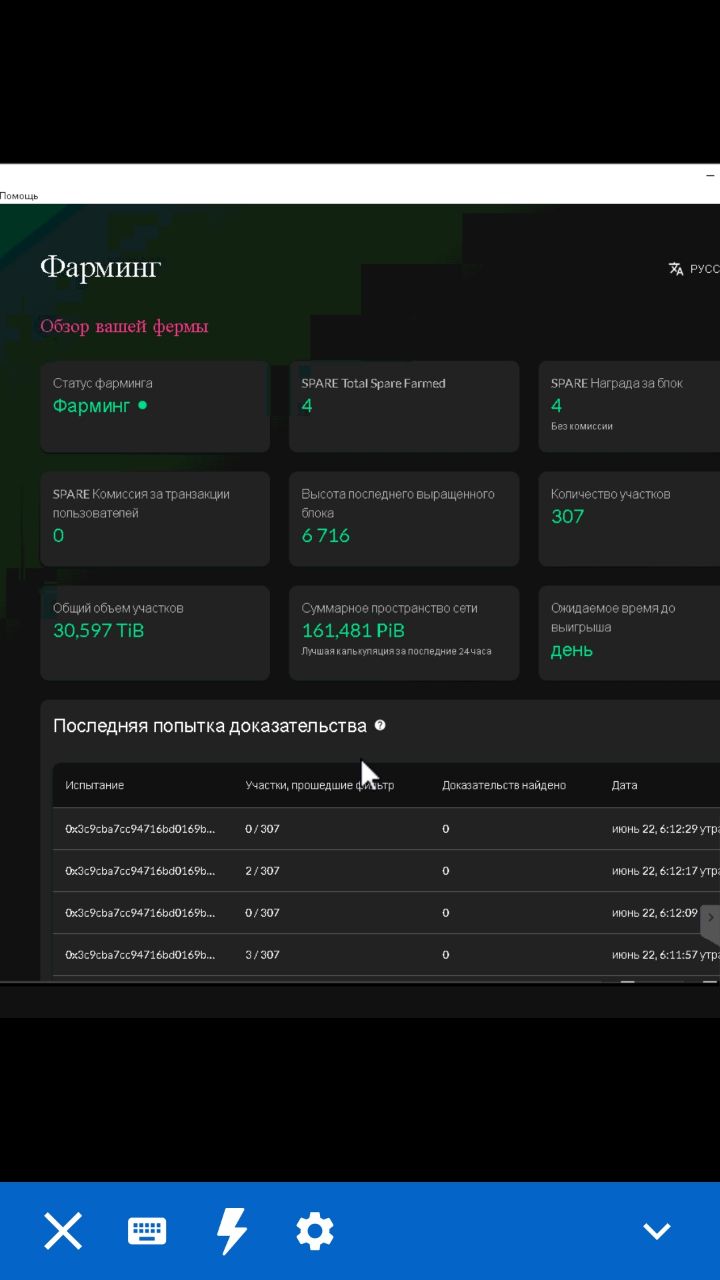
Task: Collapse the blue toolbar with chevron
Action: click(657, 1231)
